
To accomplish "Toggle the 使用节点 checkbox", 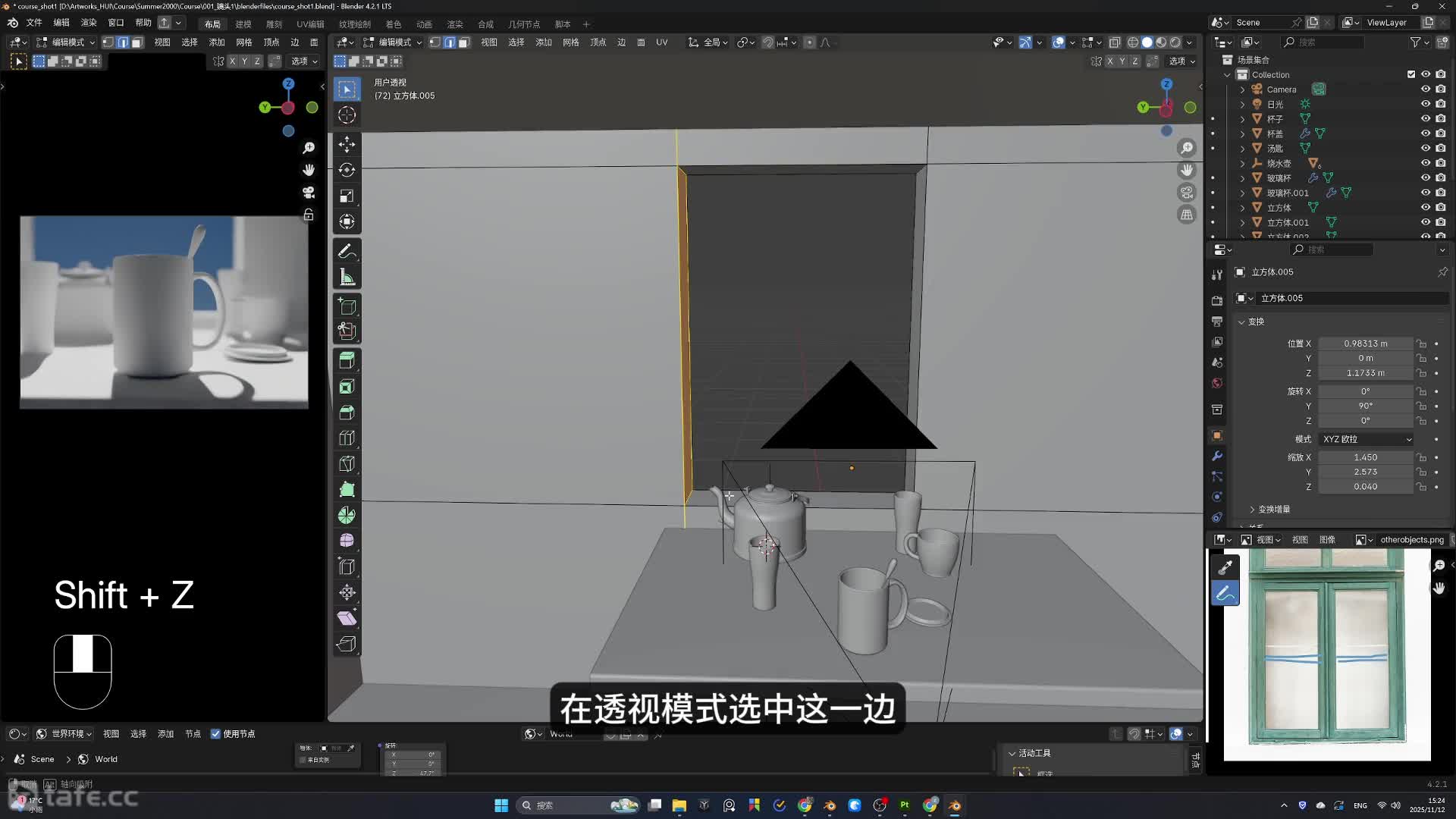I will click(216, 734).
